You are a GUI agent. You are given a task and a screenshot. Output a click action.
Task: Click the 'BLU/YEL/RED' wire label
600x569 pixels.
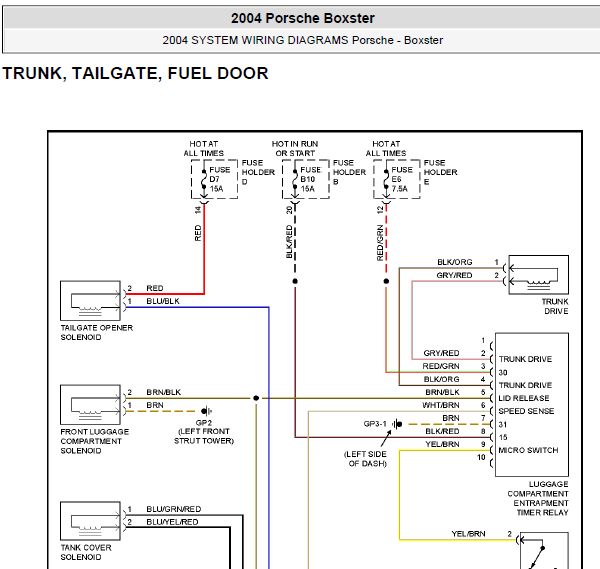tap(172, 522)
